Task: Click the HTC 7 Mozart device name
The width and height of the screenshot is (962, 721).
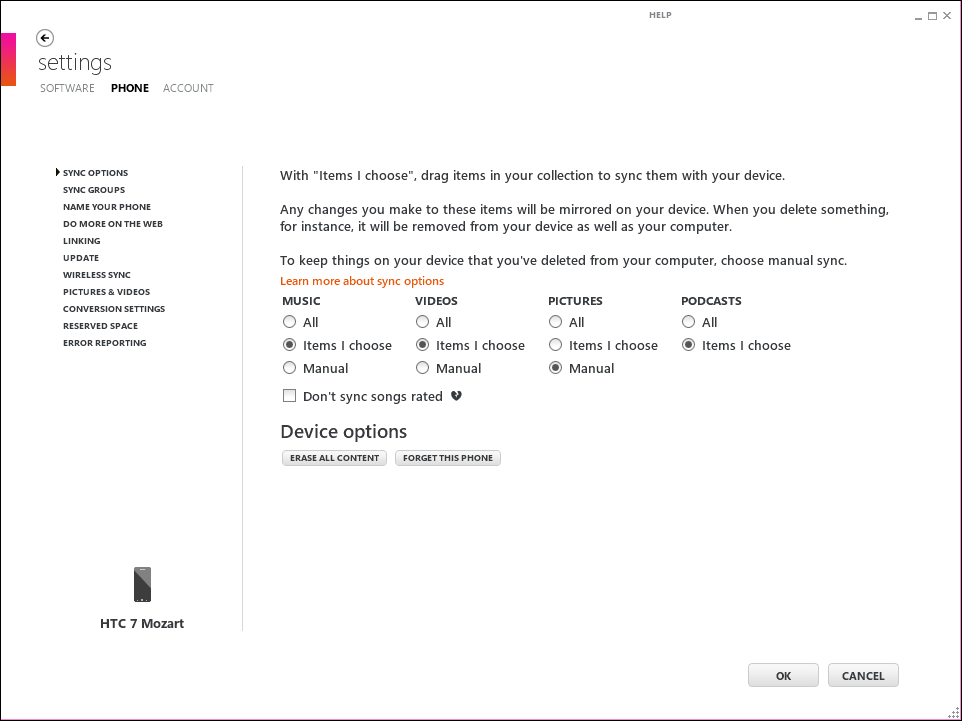Action: [x=142, y=623]
